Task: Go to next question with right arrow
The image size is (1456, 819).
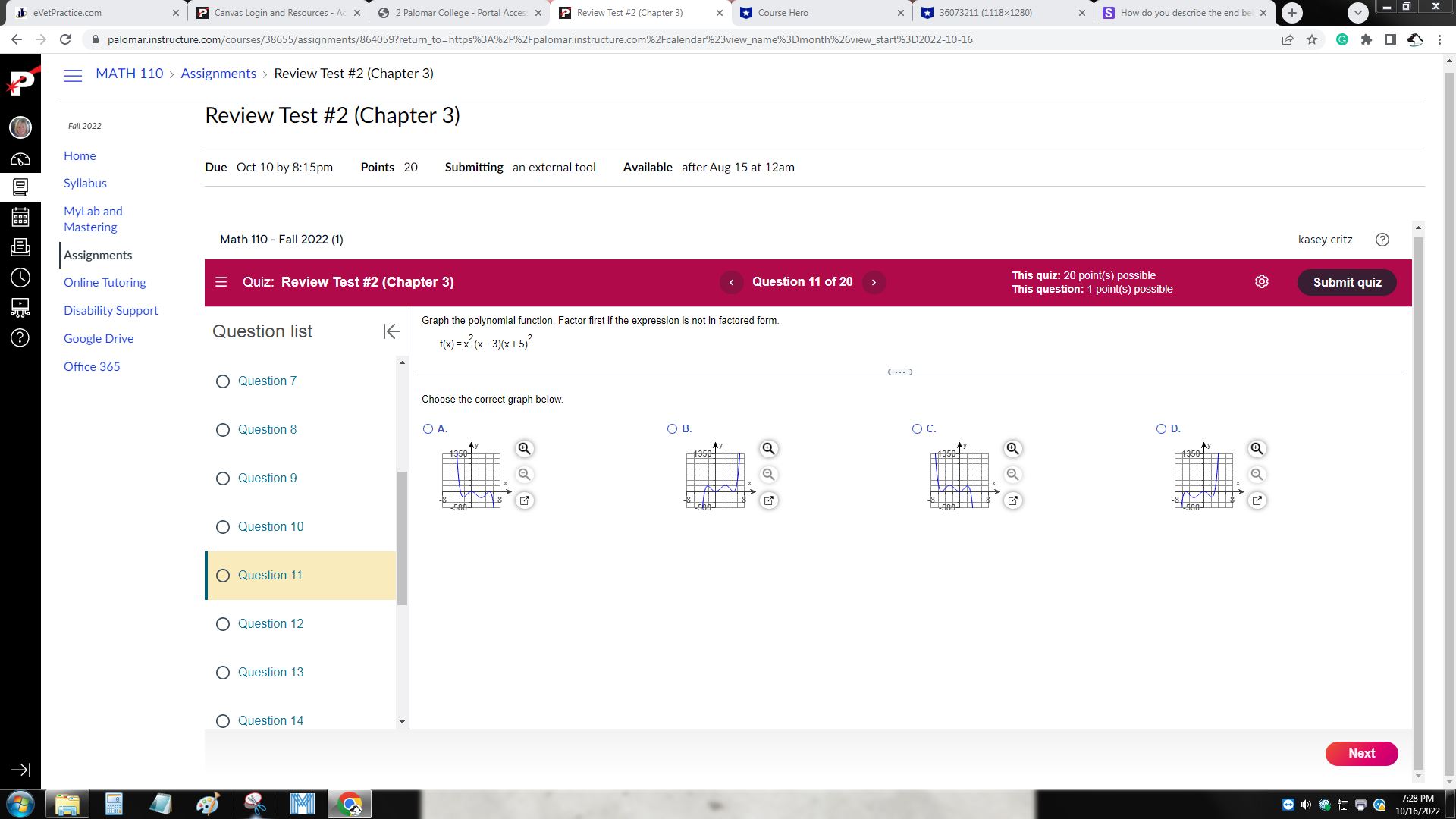Action: click(x=874, y=282)
